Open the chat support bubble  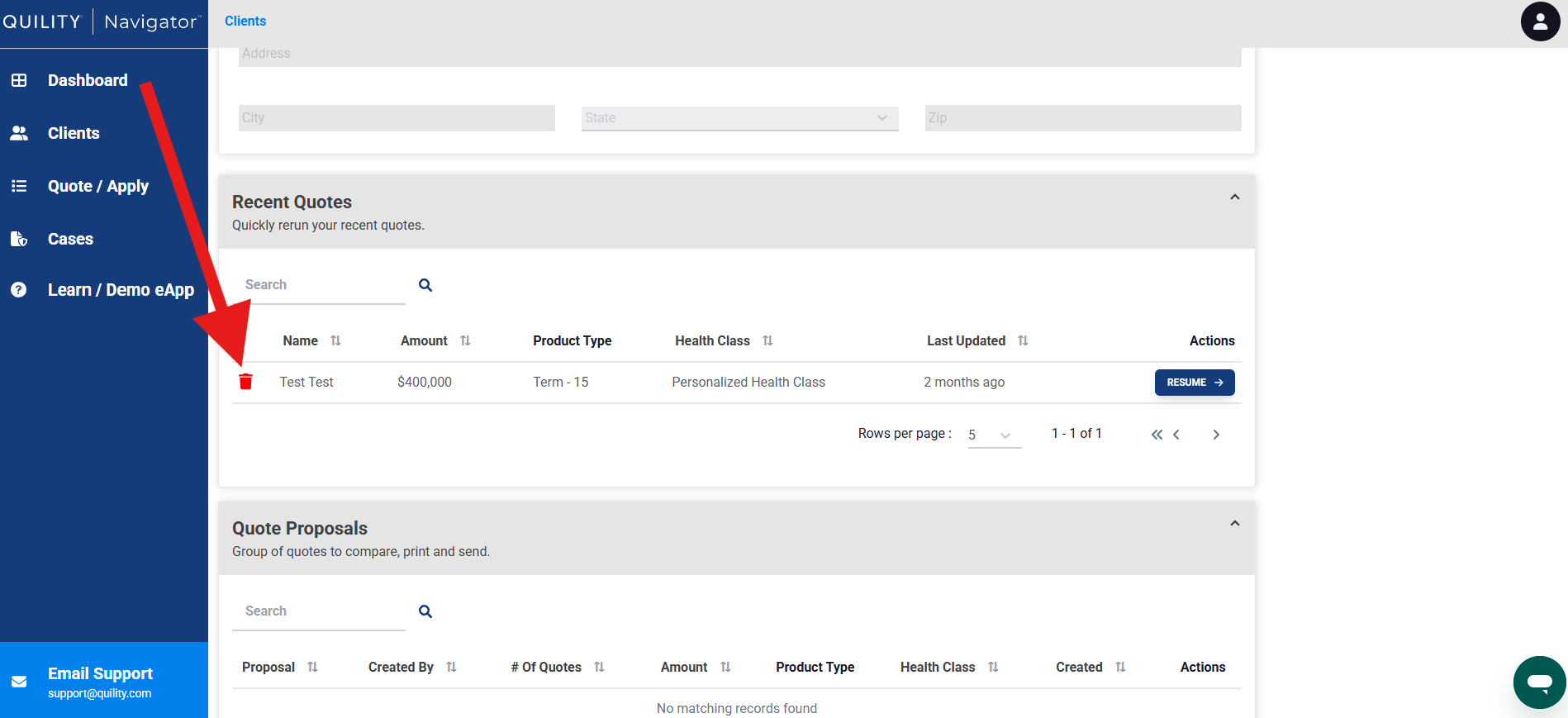point(1539,682)
